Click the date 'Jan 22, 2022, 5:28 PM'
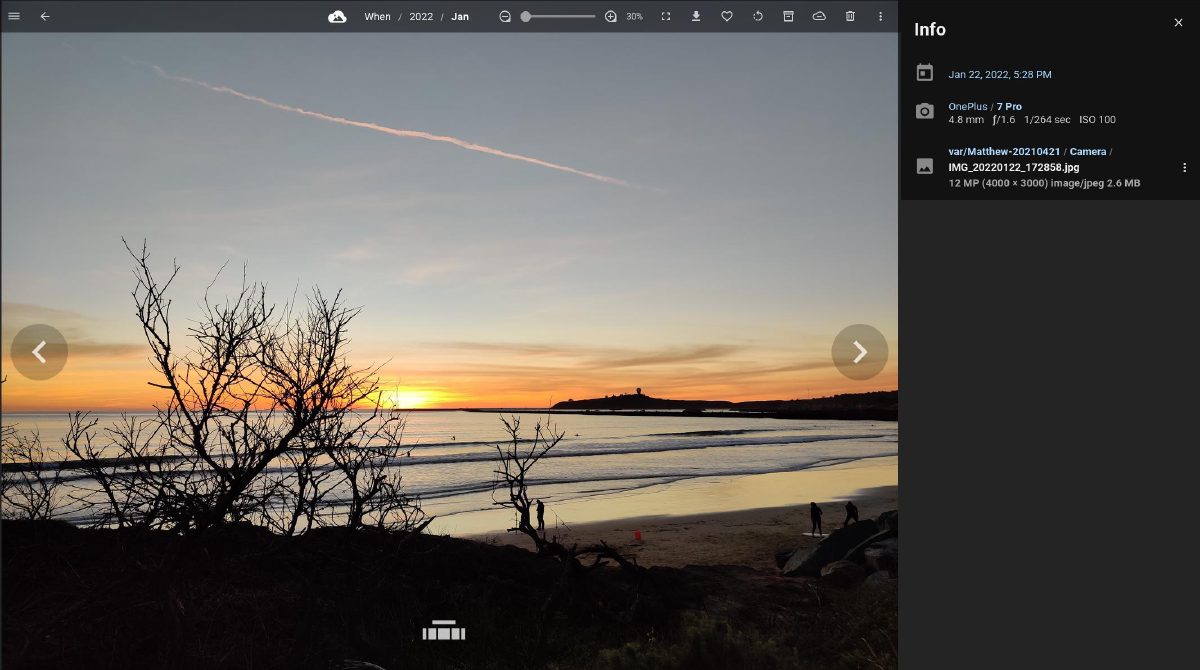The height and width of the screenshot is (670, 1200). tap(1000, 74)
